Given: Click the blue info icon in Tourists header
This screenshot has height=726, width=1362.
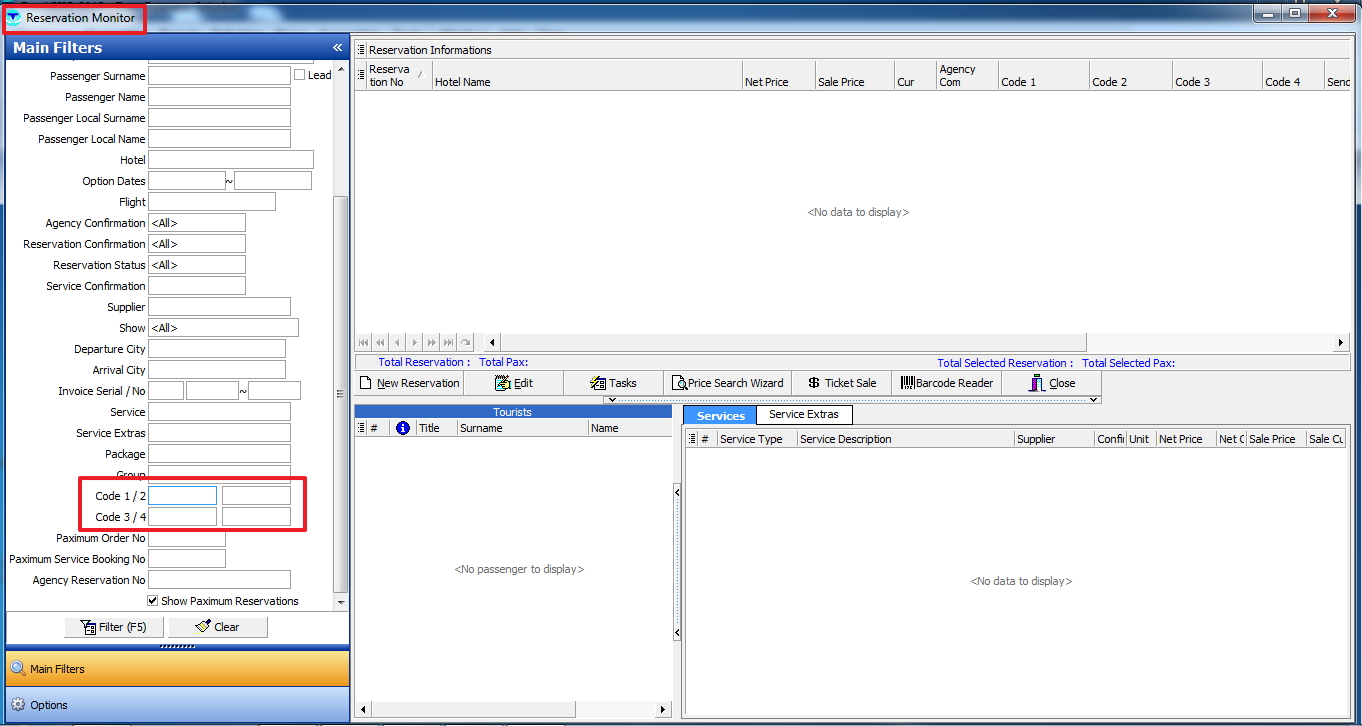Looking at the screenshot, I should pyautogui.click(x=403, y=428).
